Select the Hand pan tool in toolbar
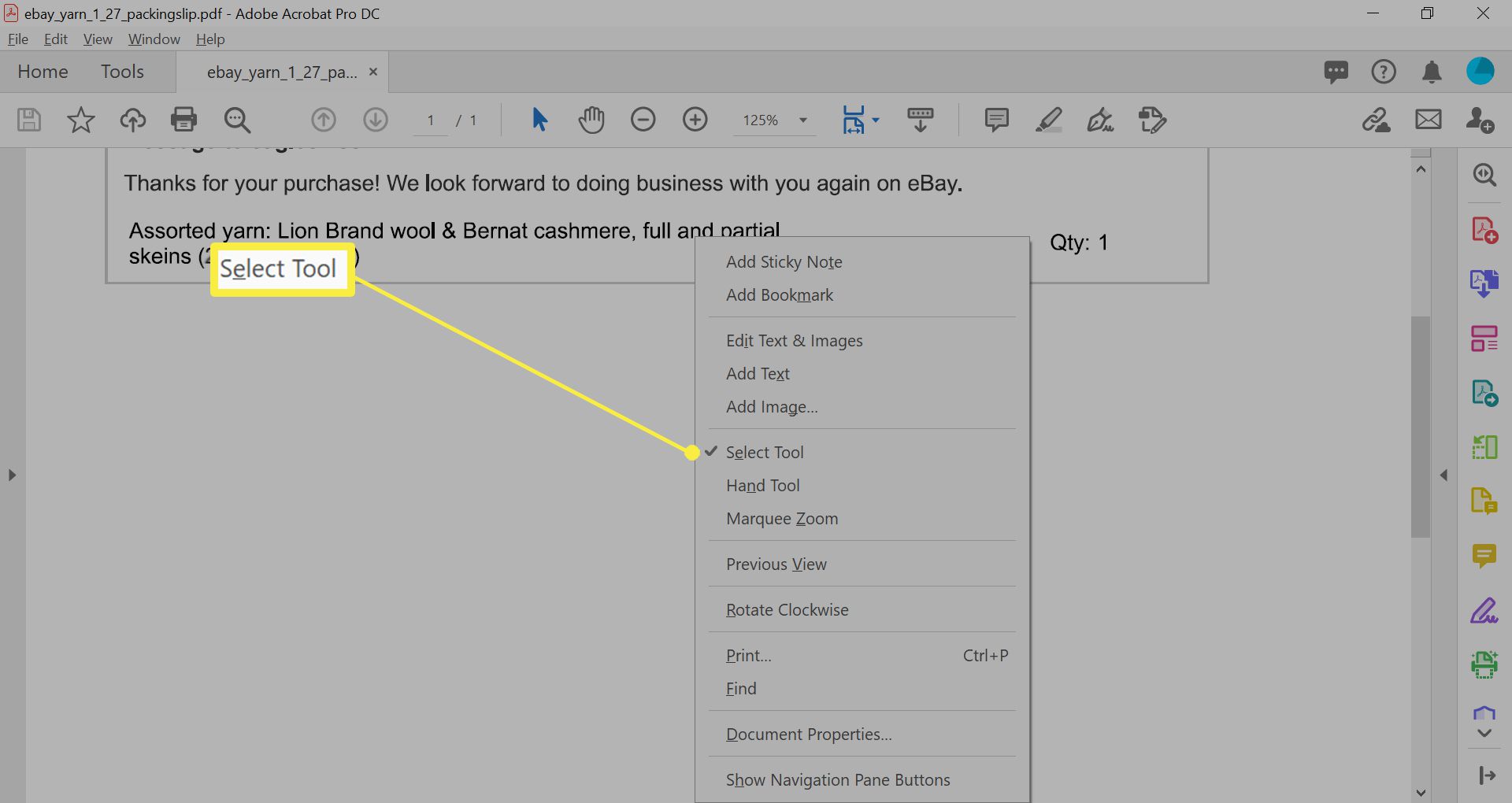Viewport: 1512px width, 803px height. coord(591,120)
